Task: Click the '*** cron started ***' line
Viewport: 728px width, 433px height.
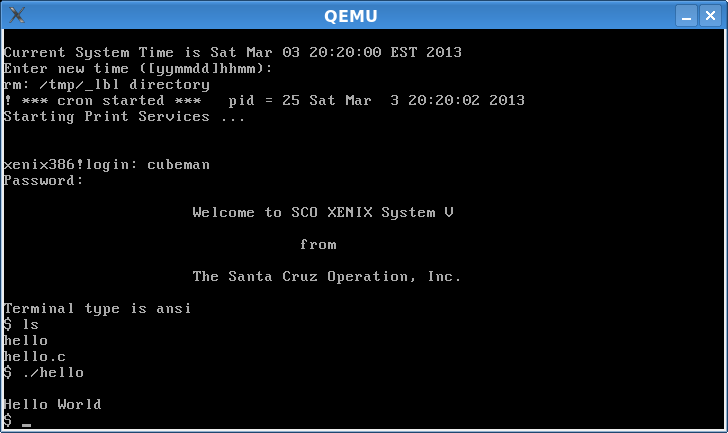Action: (264, 101)
